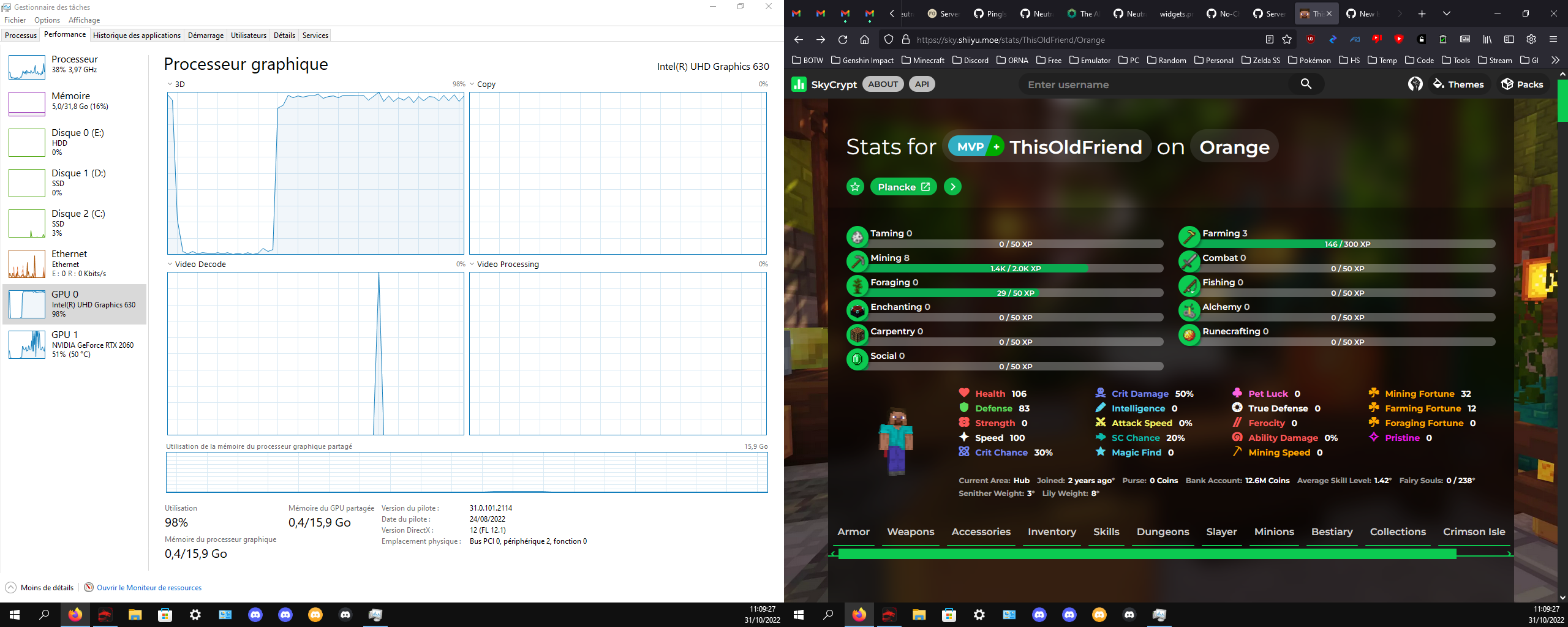Click Ouvrir le Moniteur de ressources link
This screenshot has width=1568, height=627.
pos(149,588)
